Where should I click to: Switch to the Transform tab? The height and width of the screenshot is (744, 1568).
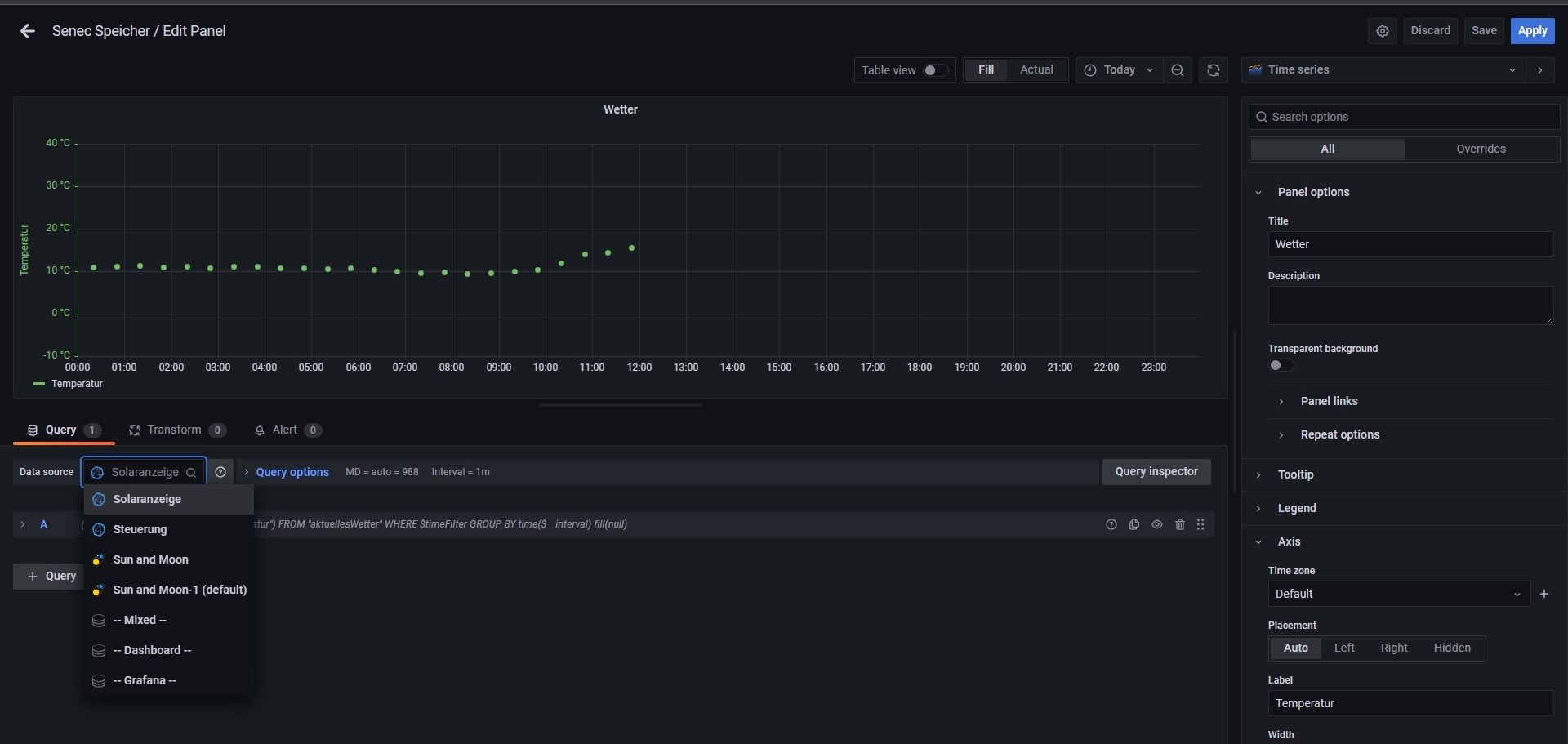pyautogui.click(x=174, y=430)
